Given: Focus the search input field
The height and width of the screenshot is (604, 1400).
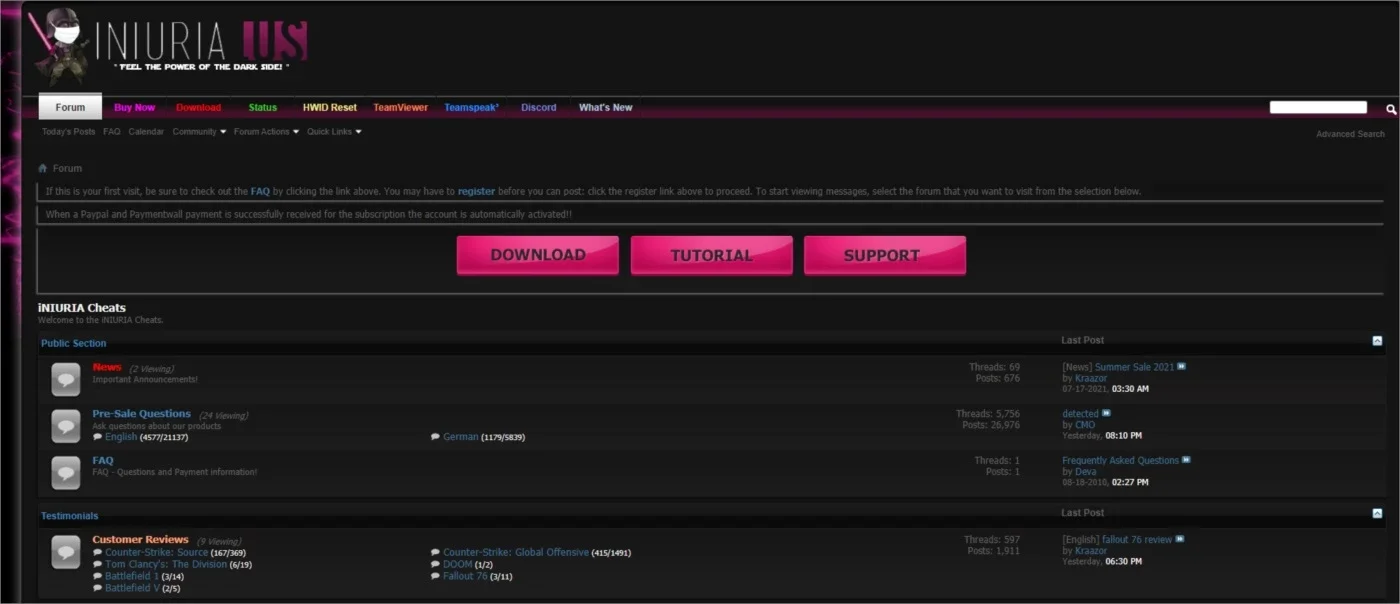Looking at the screenshot, I should pyautogui.click(x=1318, y=107).
